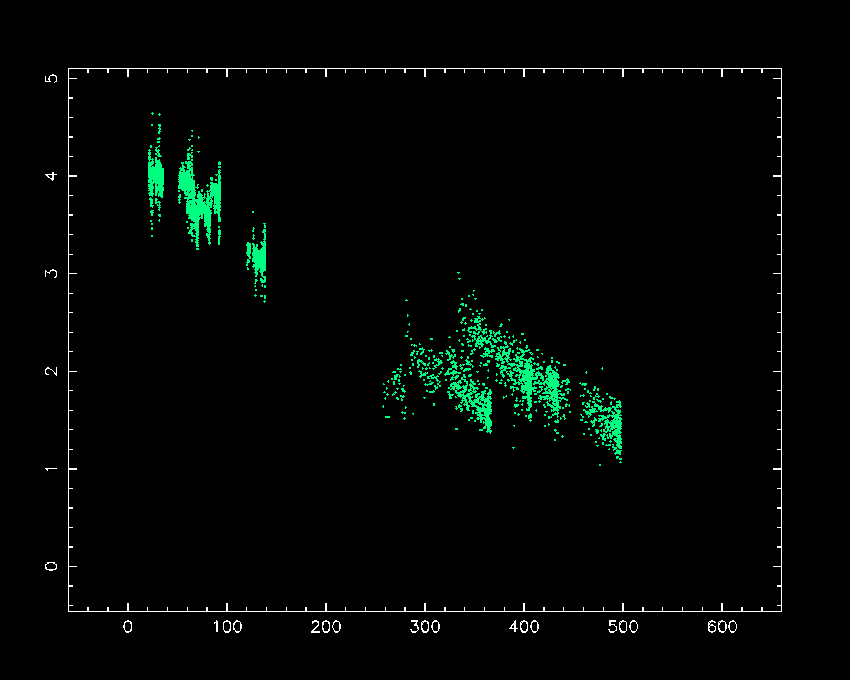
Task: Click the y-axis tick label 2
Action: pyautogui.click(x=51, y=371)
